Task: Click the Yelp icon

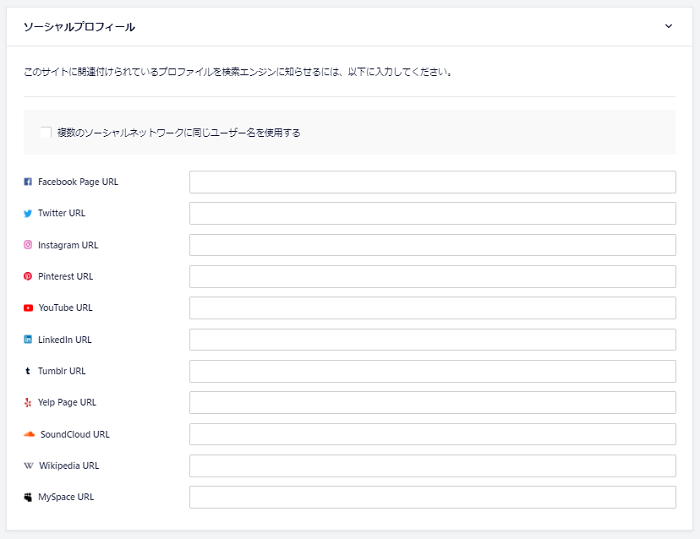Action: coord(28,402)
